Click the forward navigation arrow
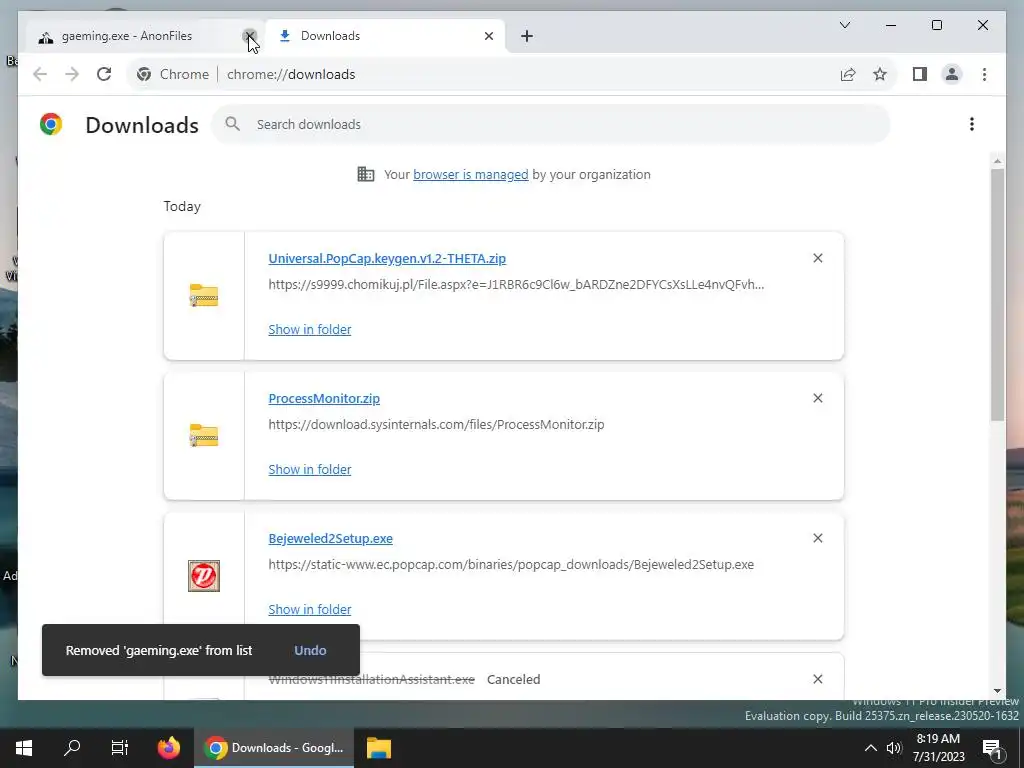 [x=72, y=74]
